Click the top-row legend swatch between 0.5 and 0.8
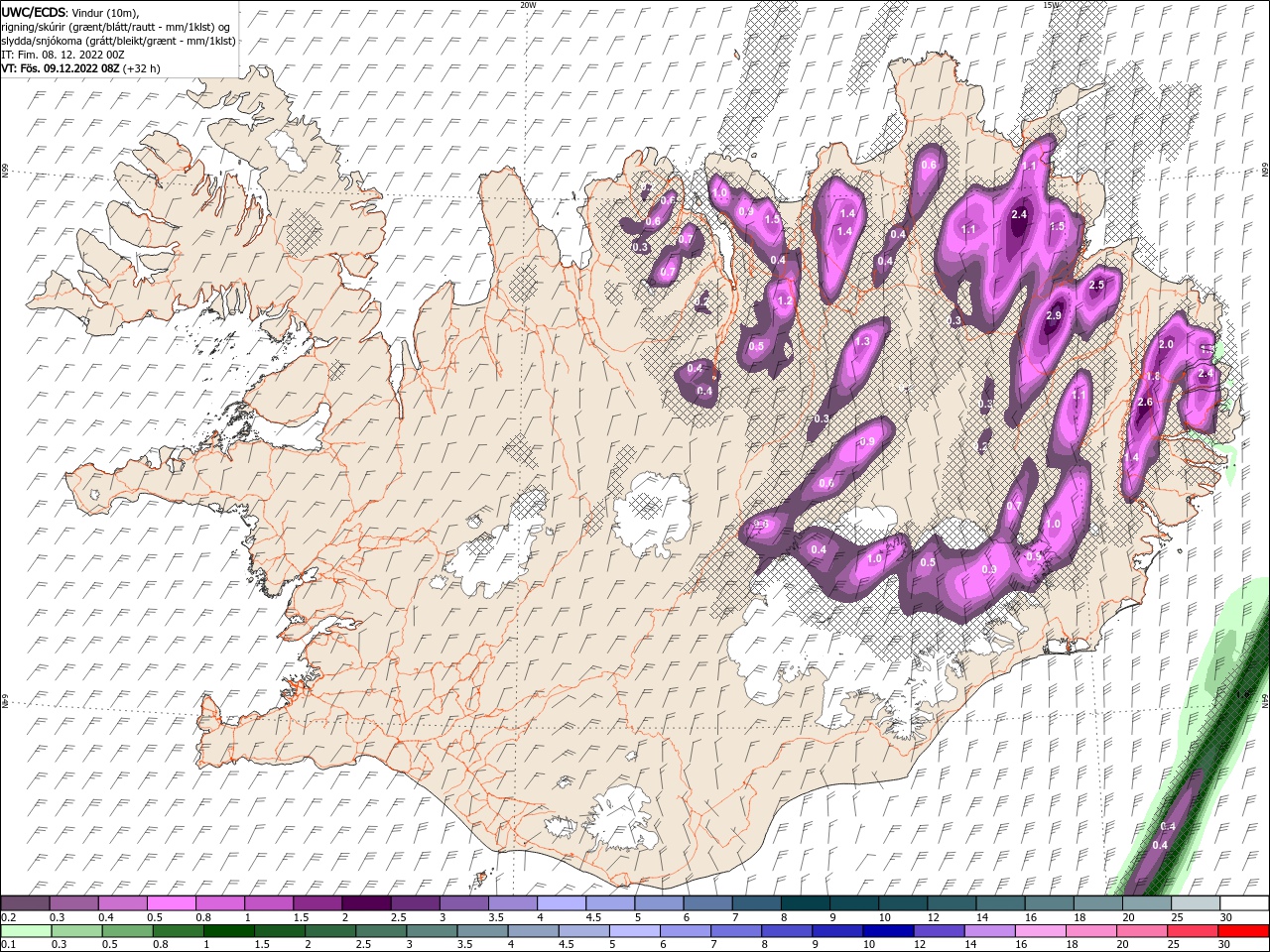 coord(171,903)
